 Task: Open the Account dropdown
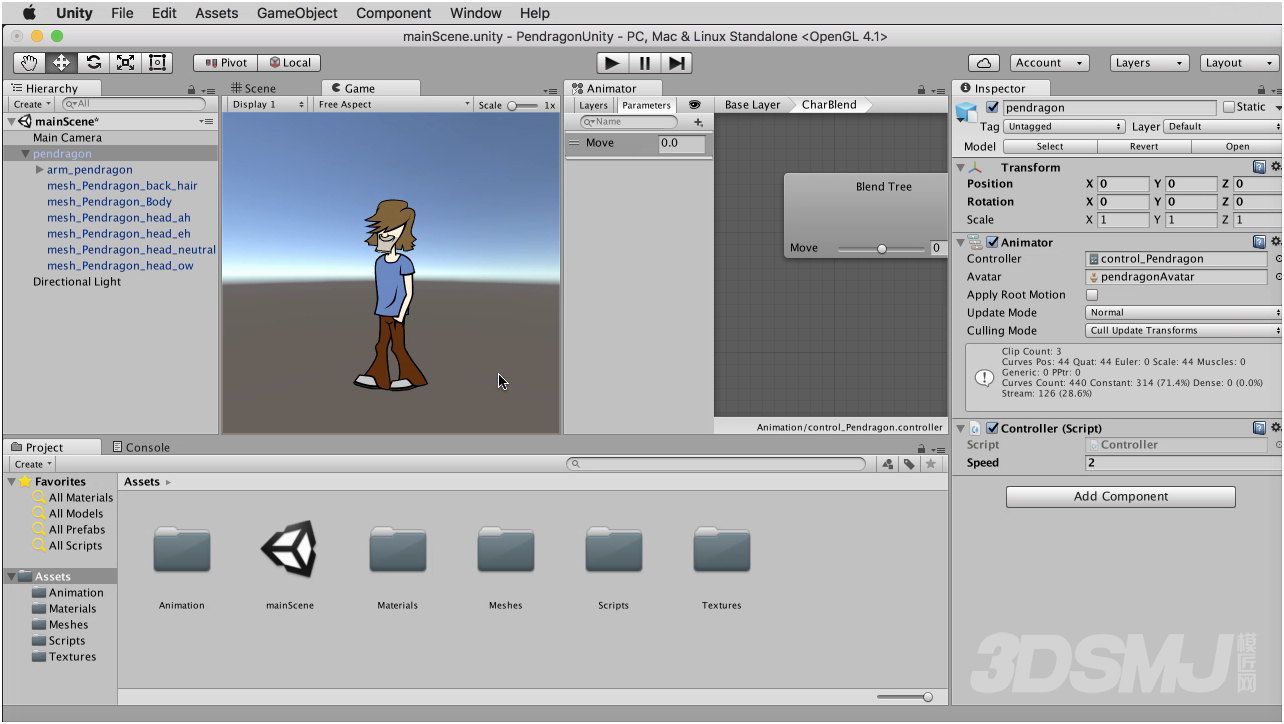click(x=1049, y=62)
